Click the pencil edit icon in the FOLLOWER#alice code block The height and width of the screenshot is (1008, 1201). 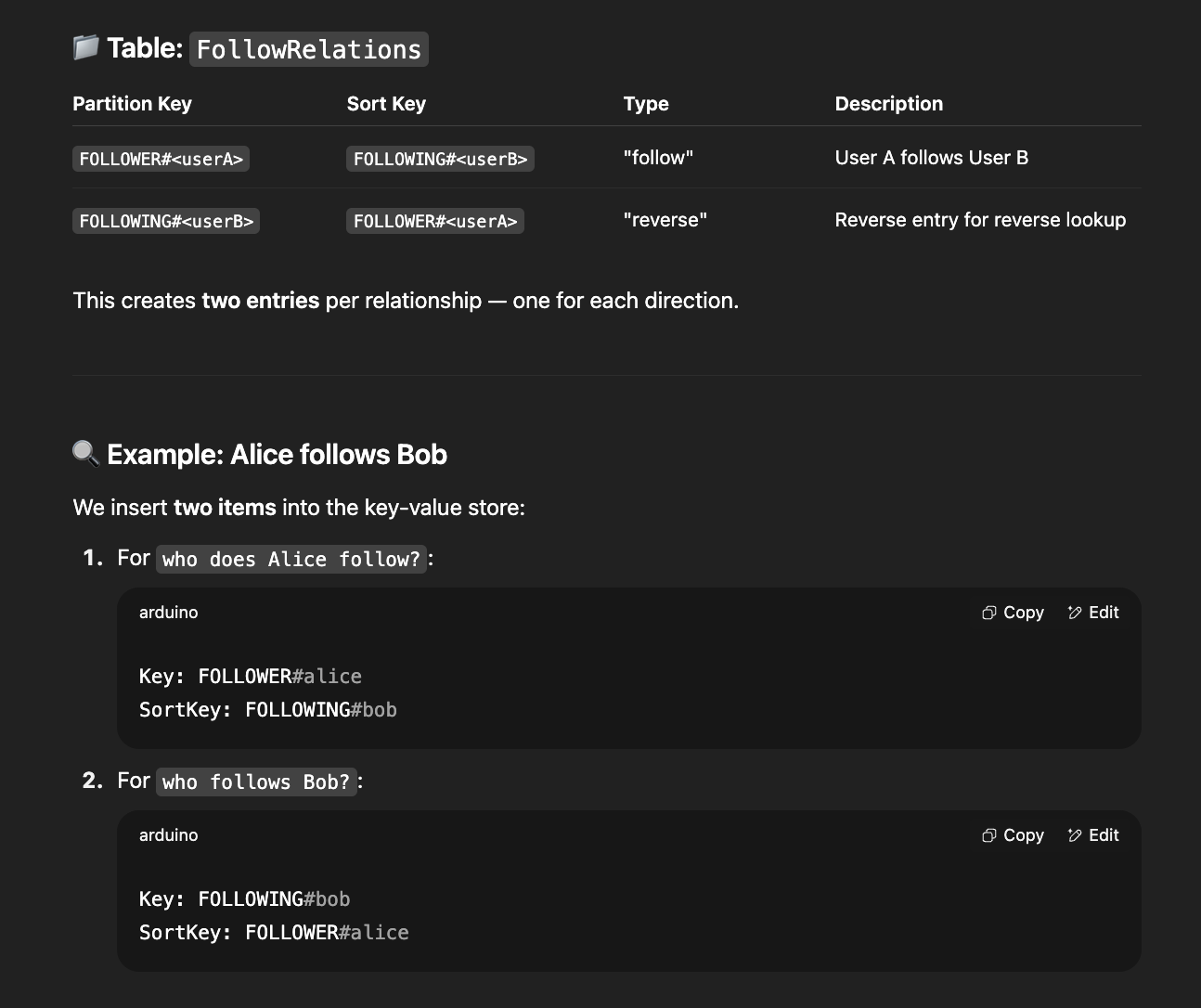click(x=1075, y=613)
